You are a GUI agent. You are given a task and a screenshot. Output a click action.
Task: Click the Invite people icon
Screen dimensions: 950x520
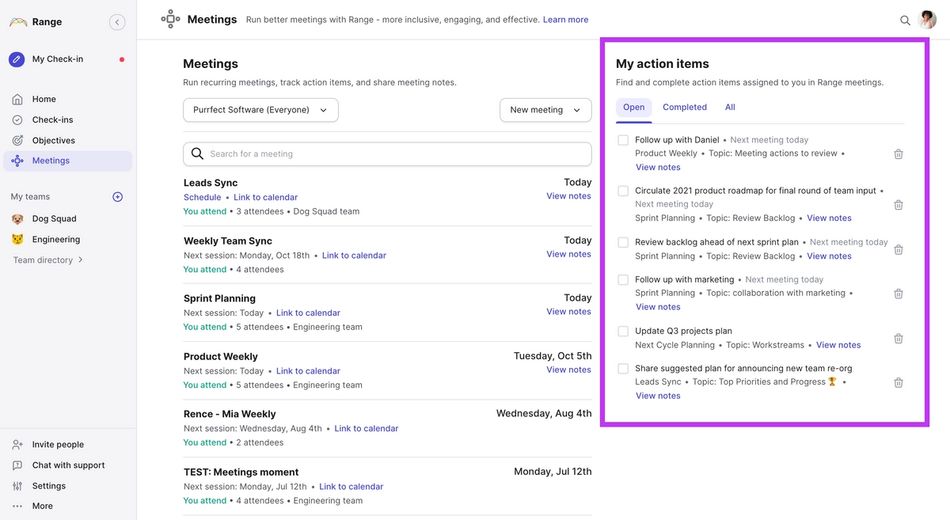point(18,445)
